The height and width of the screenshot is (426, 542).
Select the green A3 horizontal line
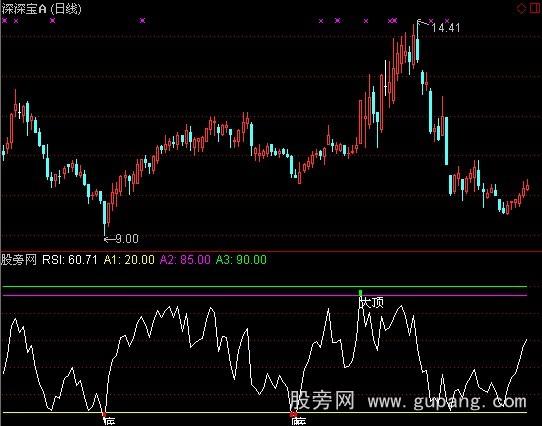264,287
